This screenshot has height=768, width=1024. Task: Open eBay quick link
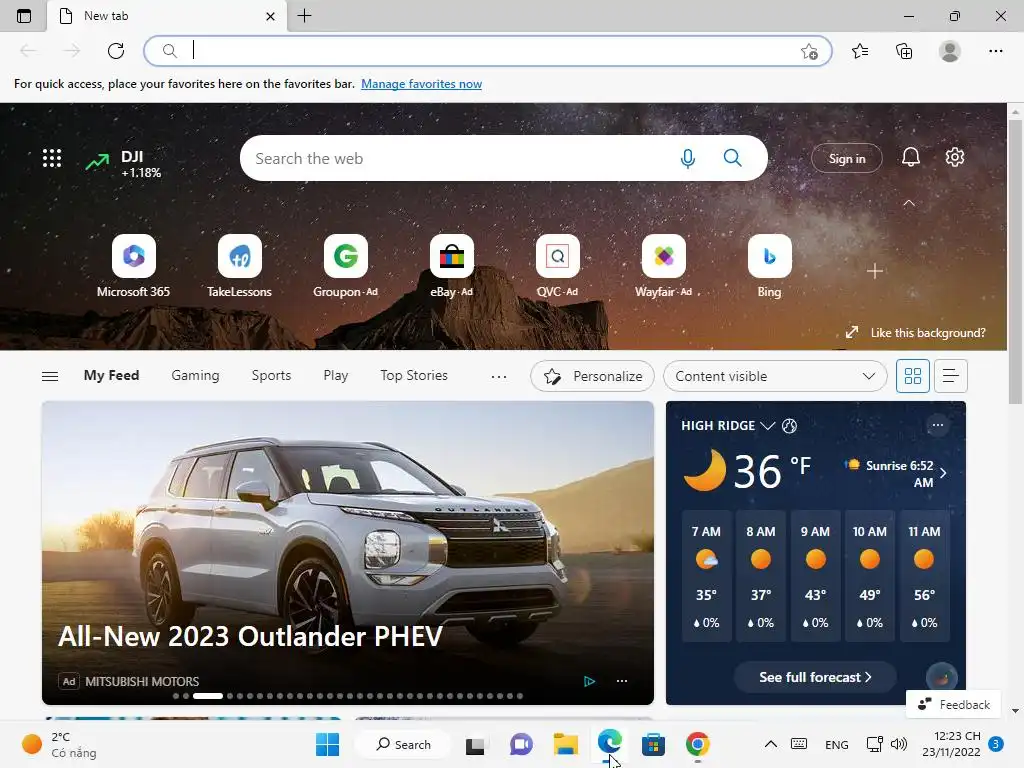pos(451,266)
